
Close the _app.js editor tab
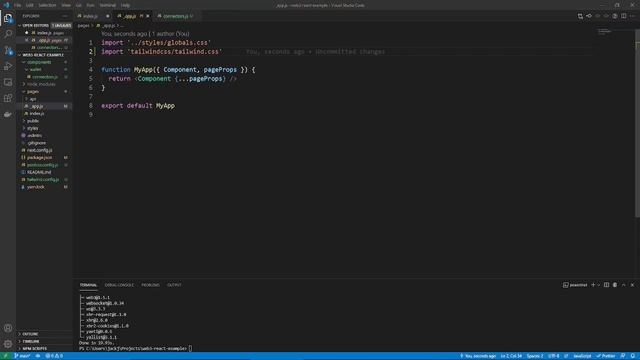[x=148, y=16]
